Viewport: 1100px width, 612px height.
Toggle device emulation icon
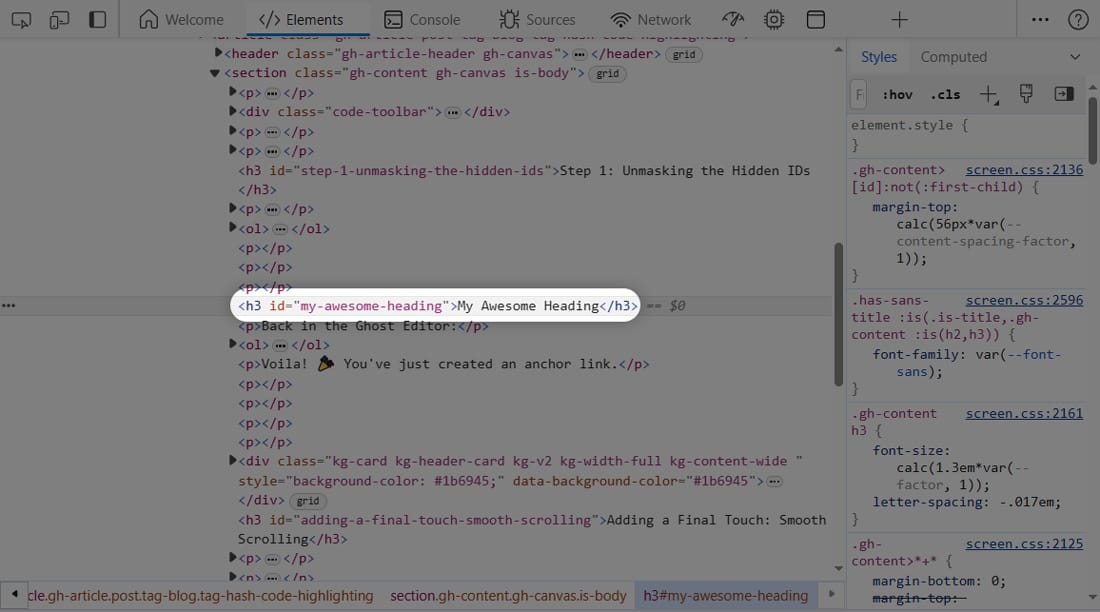point(59,20)
